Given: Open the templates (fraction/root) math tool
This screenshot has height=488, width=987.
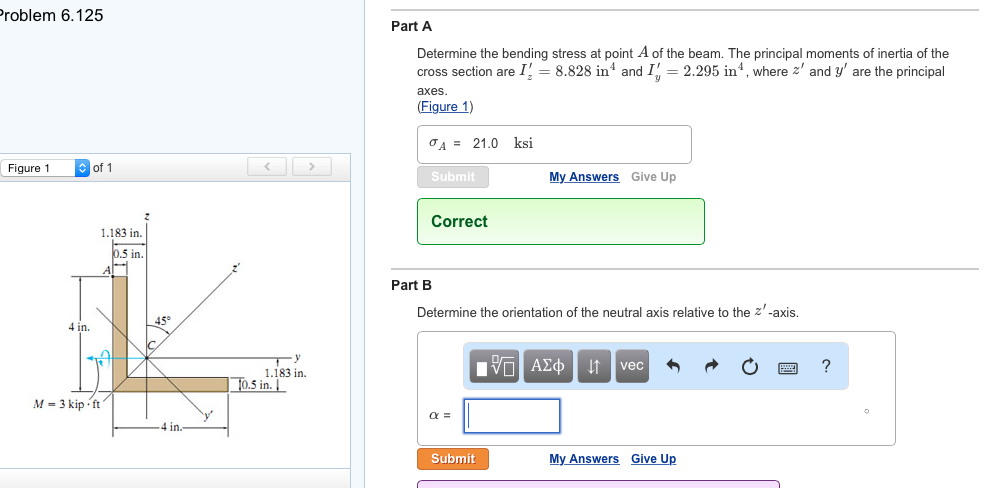Looking at the screenshot, I should 494,366.
